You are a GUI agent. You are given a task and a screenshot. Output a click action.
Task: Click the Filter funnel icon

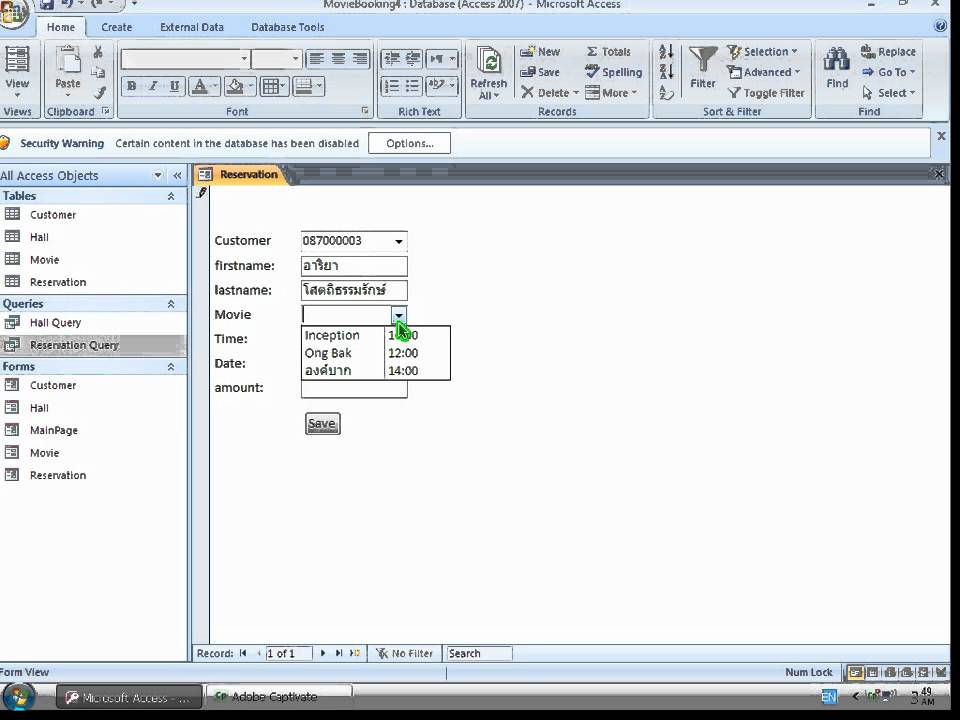[702, 59]
